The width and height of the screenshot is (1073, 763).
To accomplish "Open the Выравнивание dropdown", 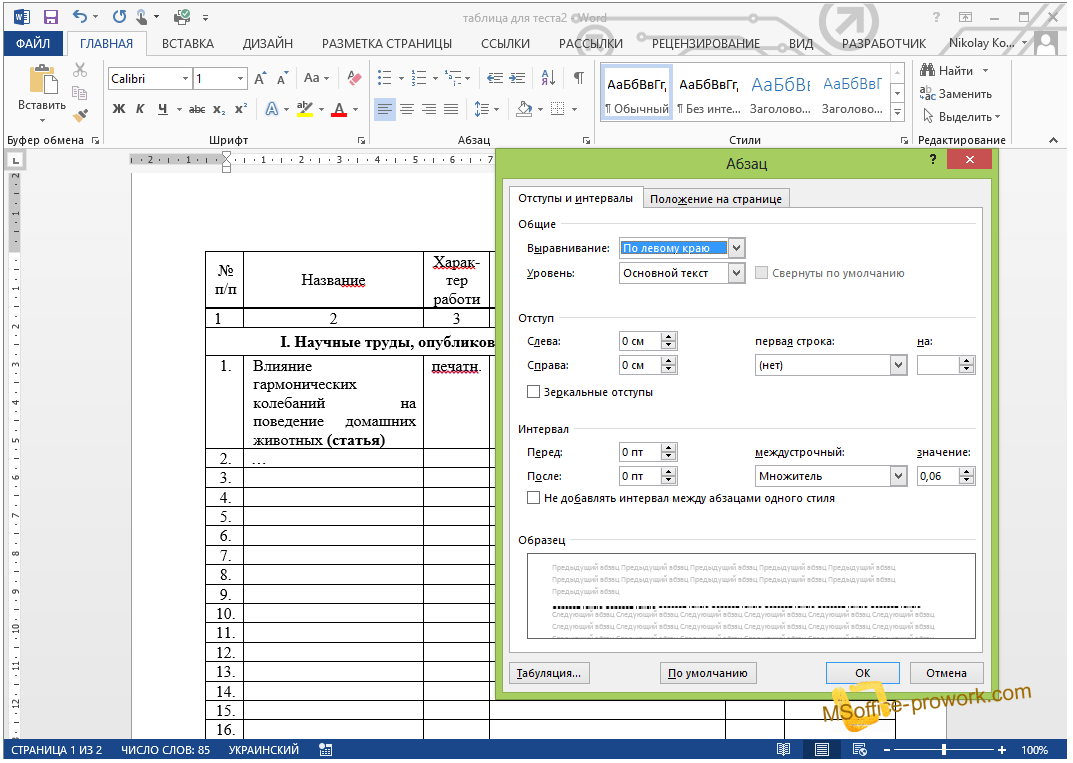I will 737,248.
